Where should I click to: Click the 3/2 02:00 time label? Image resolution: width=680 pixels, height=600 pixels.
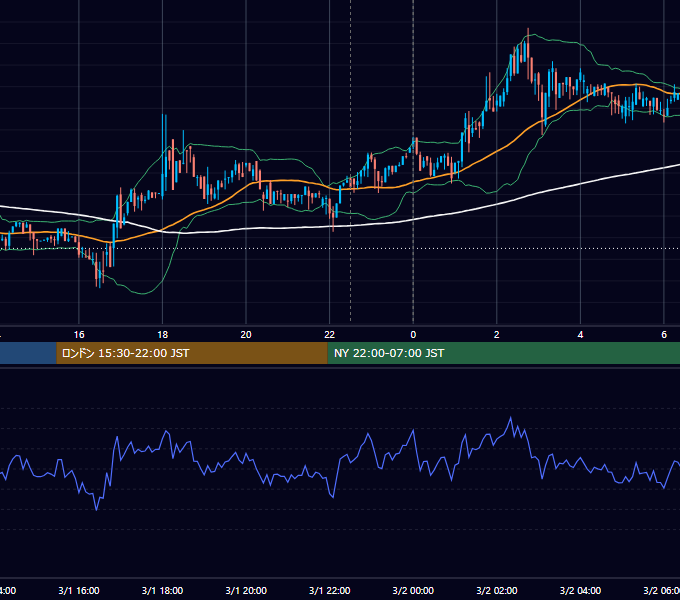point(497,590)
